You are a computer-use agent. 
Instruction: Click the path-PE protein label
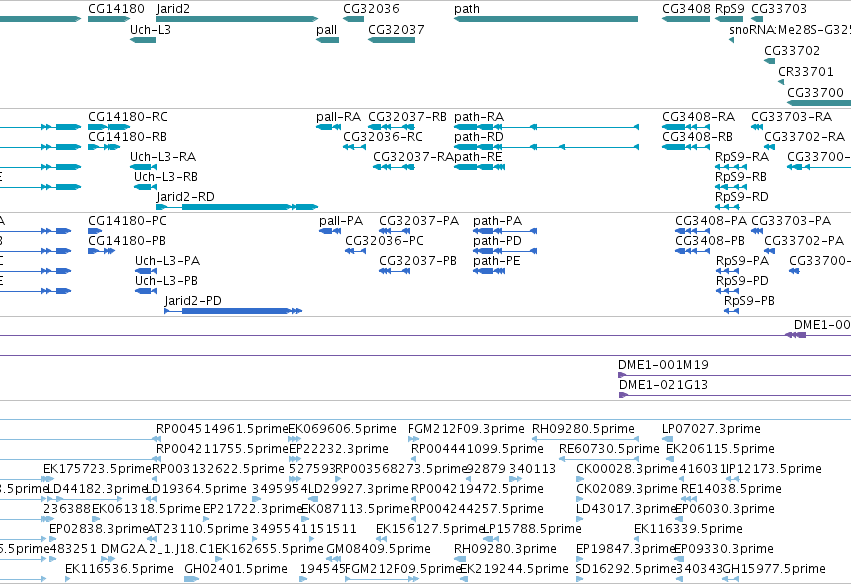[x=497, y=261]
